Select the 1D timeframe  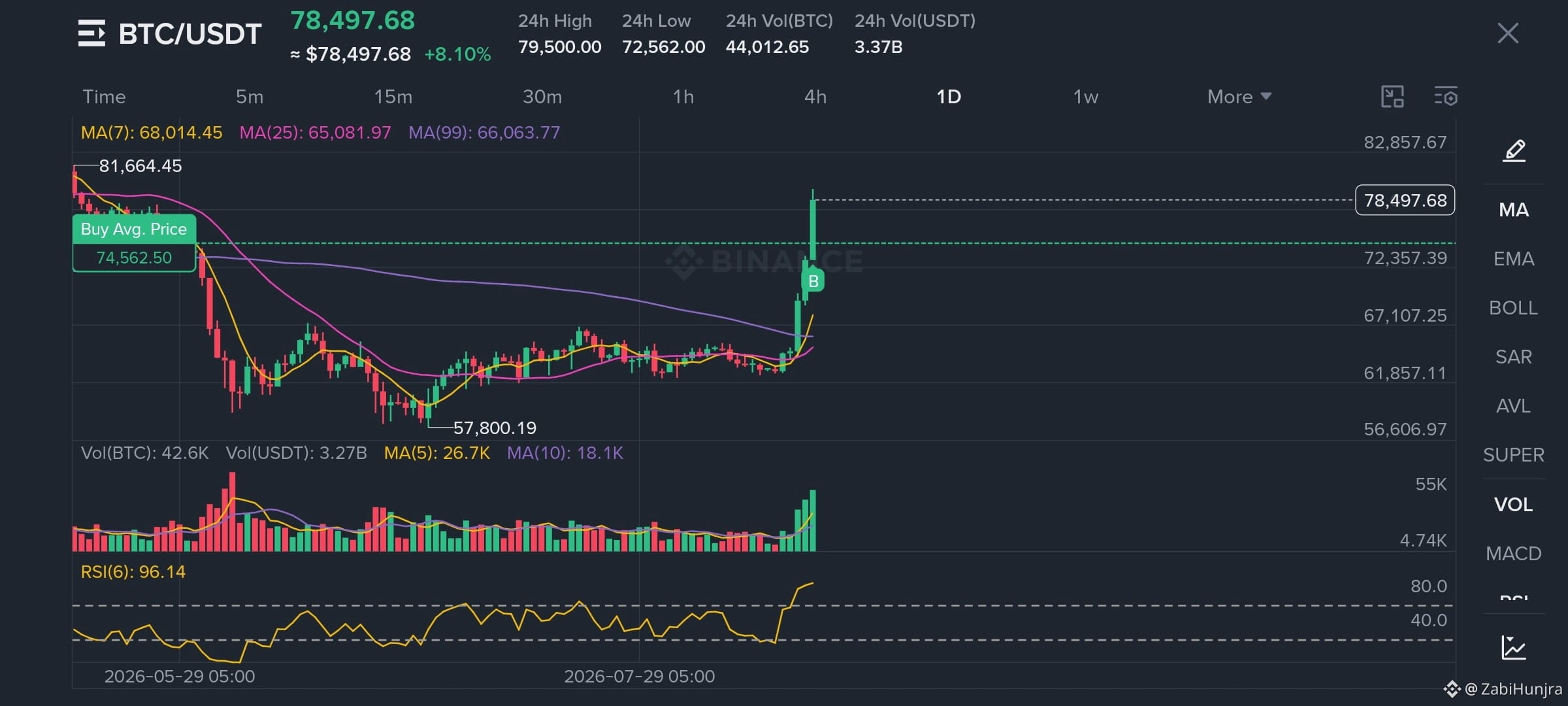(x=949, y=97)
